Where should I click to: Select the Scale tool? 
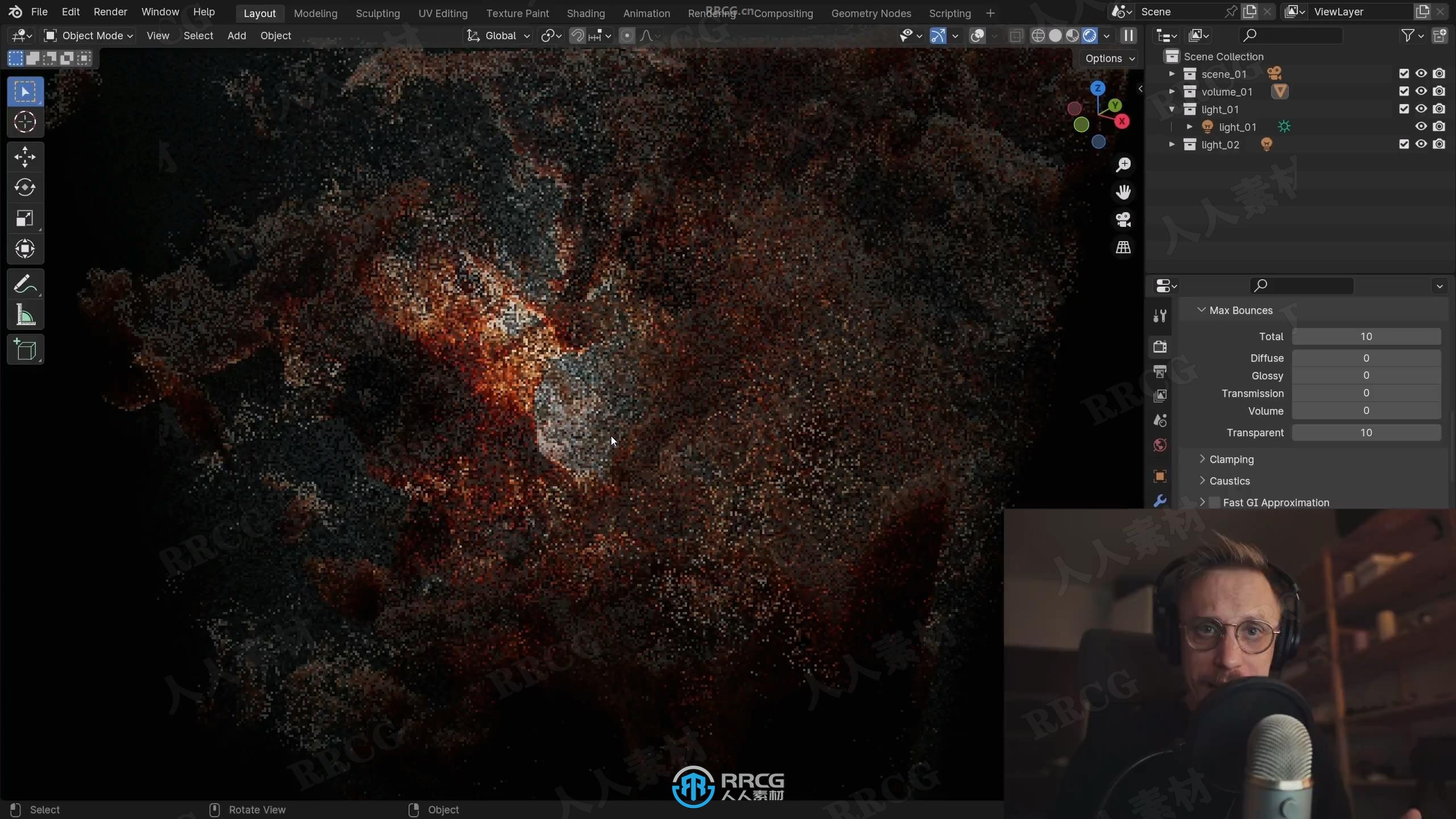pyautogui.click(x=25, y=218)
